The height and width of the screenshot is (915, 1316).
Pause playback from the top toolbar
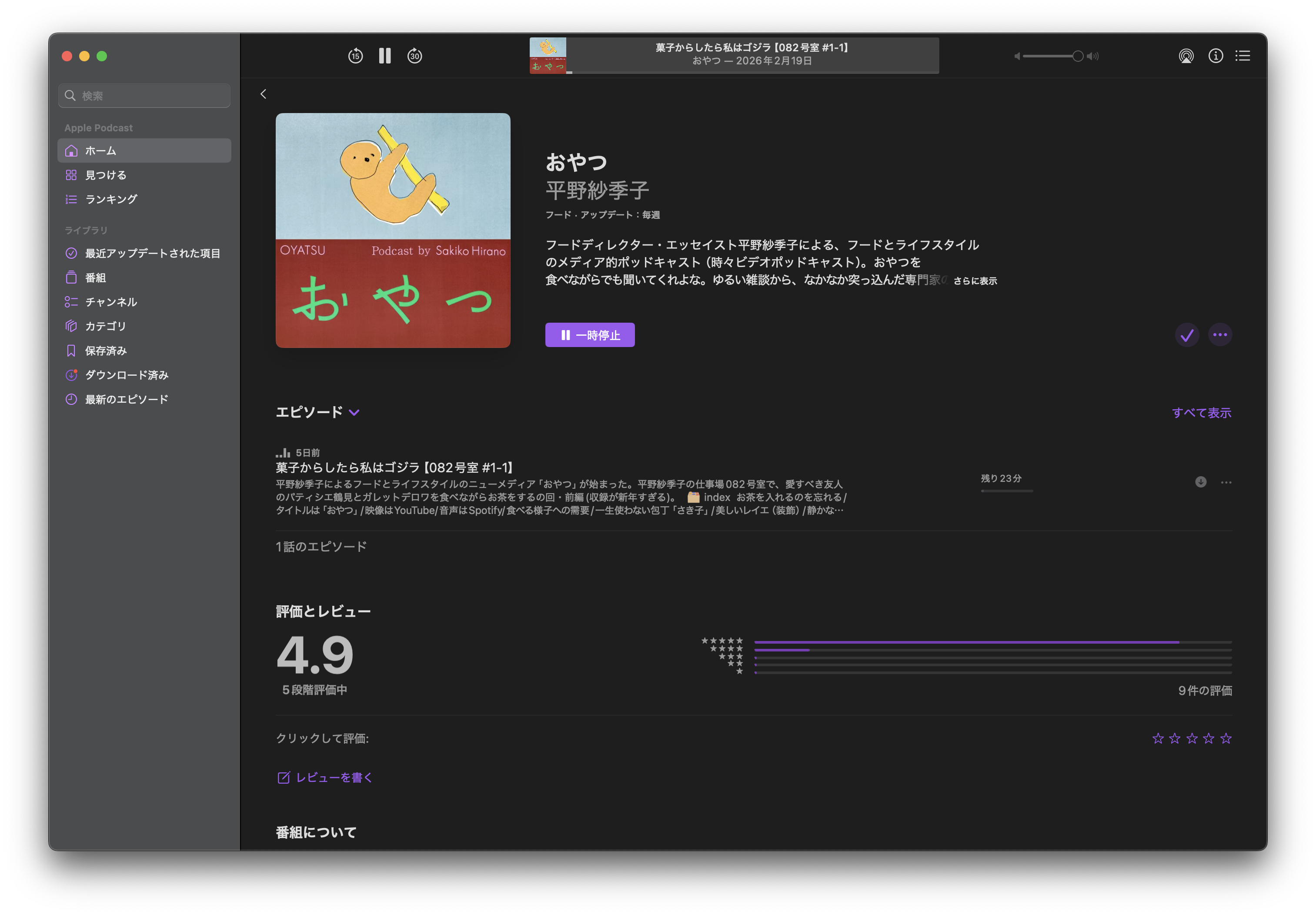click(x=384, y=56)
